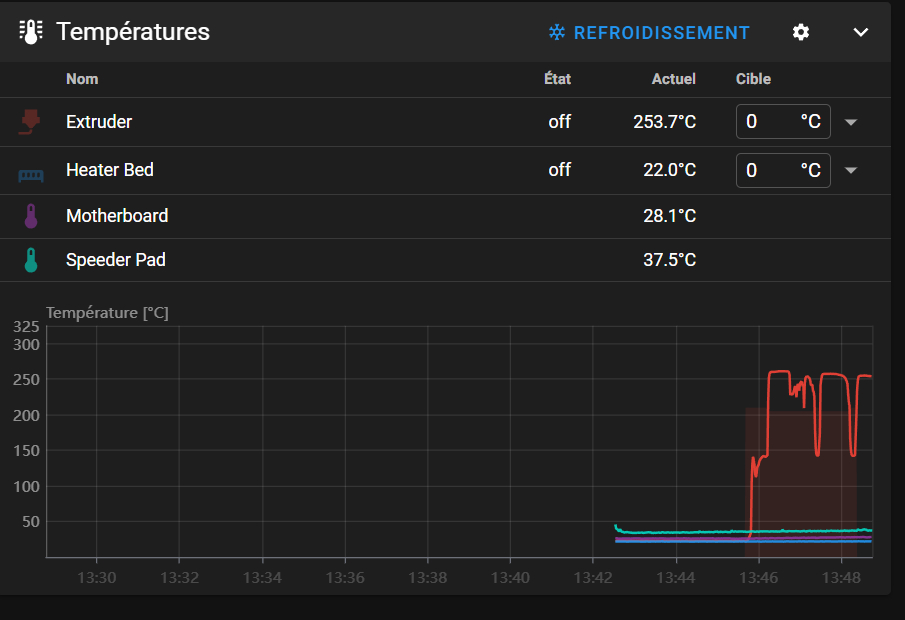Click the Actuel column header
Screen dimensions: 905x620
(x=674, y=79)
